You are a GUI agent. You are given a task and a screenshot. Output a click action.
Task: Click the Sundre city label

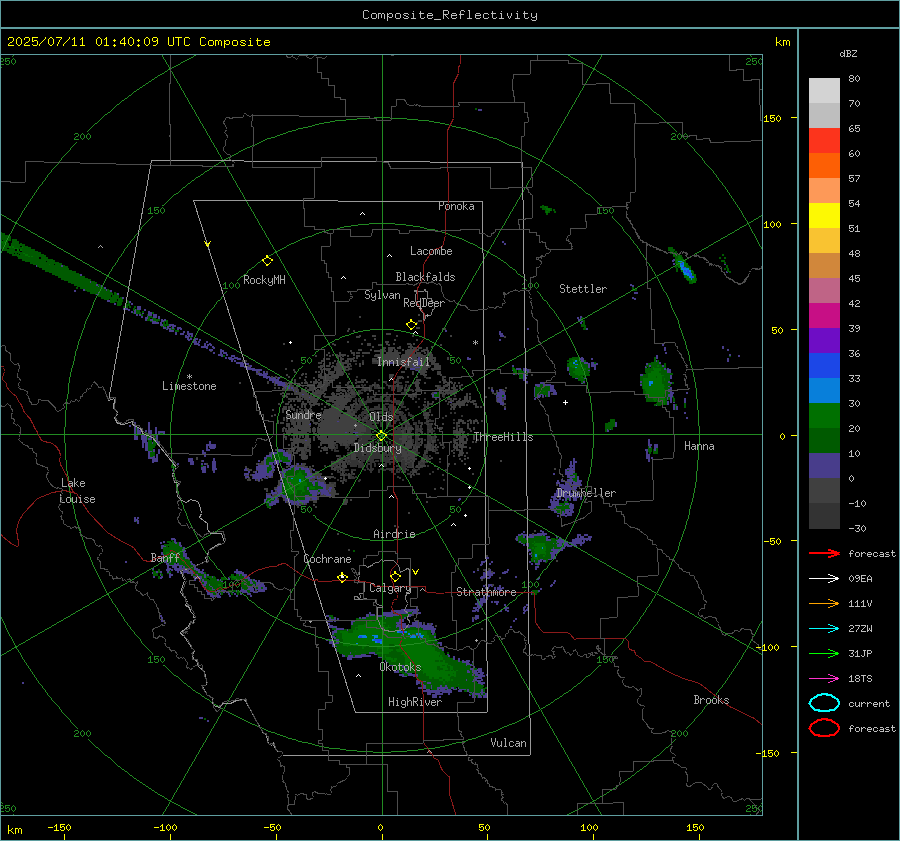[303, 414]
